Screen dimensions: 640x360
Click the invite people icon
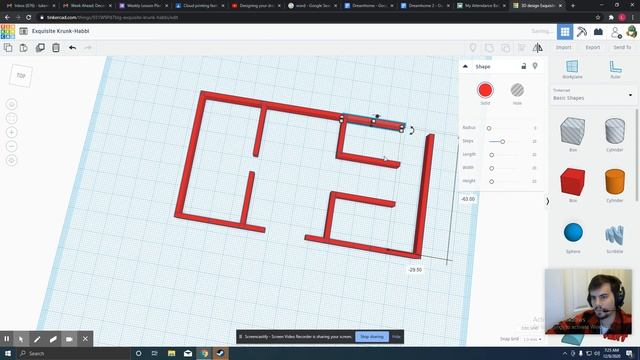pos(616,32)
